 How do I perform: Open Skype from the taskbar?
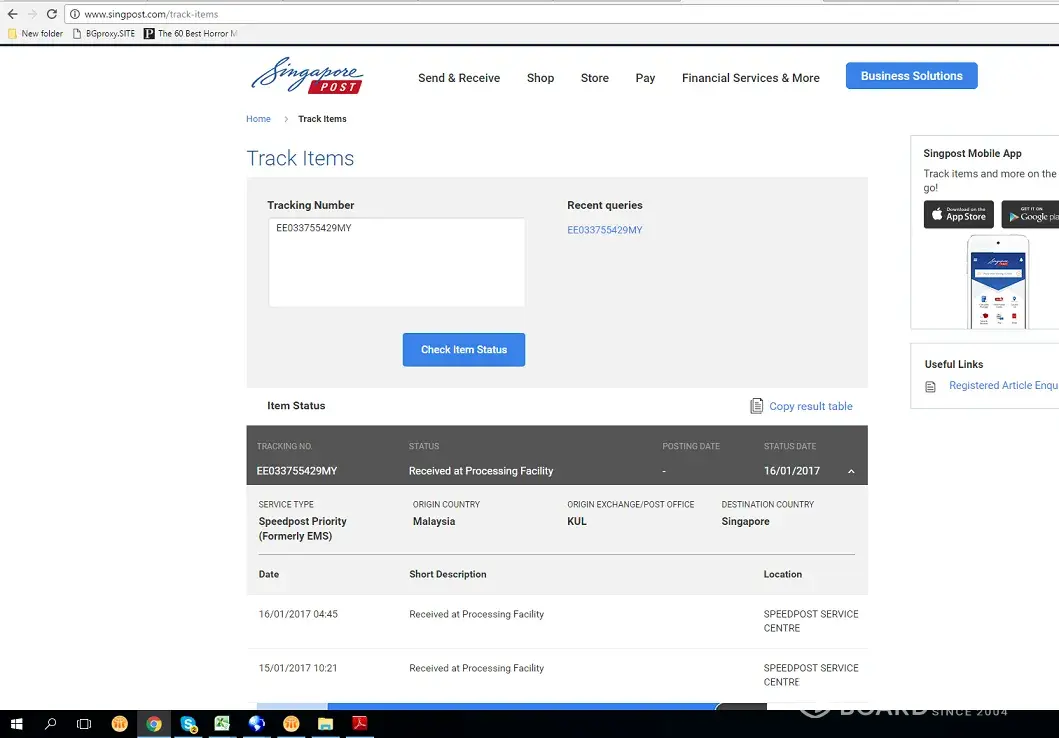[x=188, y=724]
